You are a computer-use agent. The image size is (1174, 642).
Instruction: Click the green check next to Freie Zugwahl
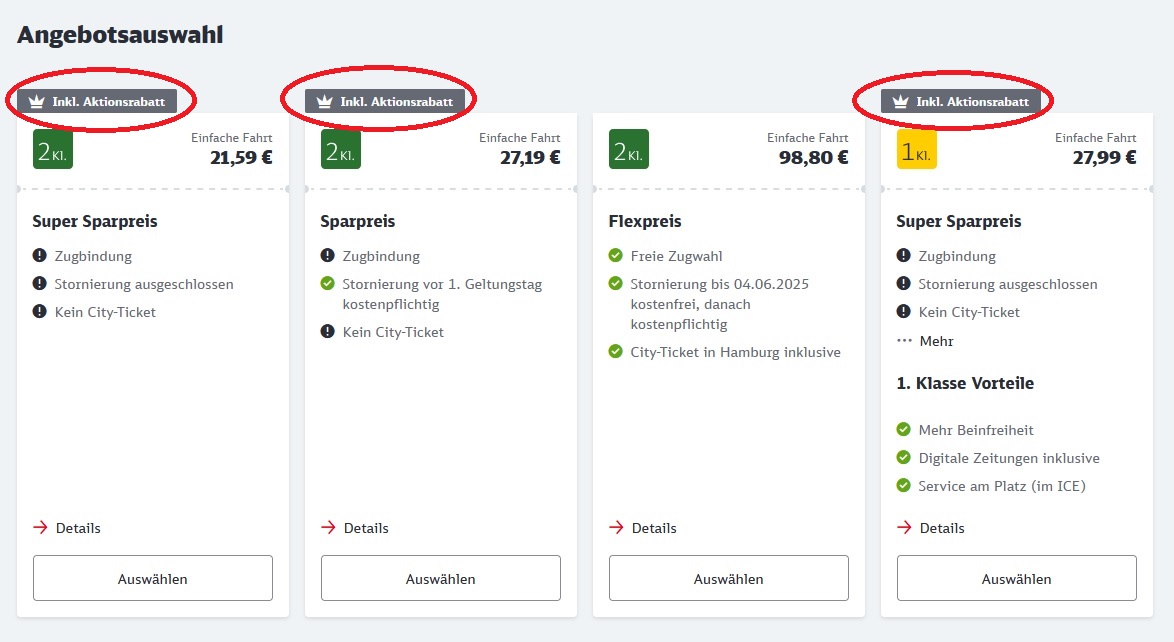(615, 255)
